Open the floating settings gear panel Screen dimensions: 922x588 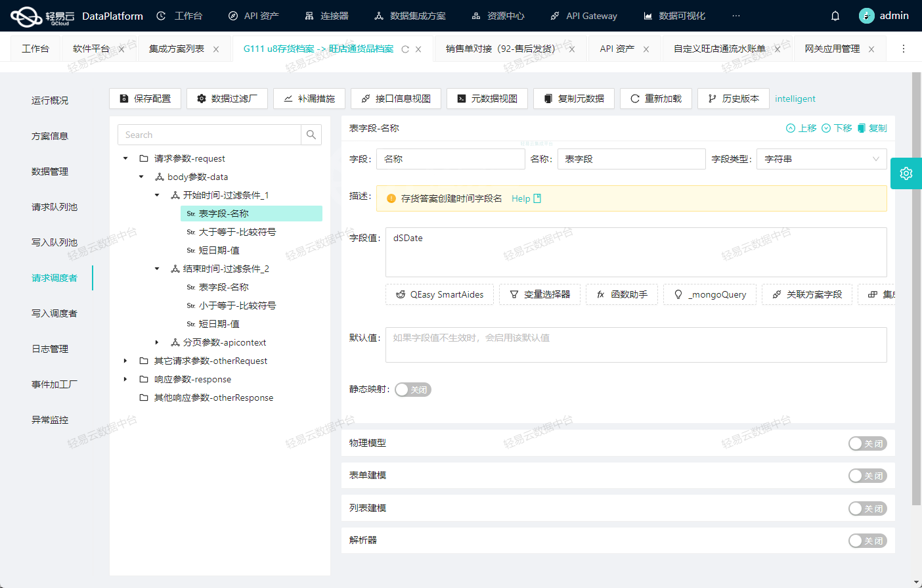click(x=905, y=173)
